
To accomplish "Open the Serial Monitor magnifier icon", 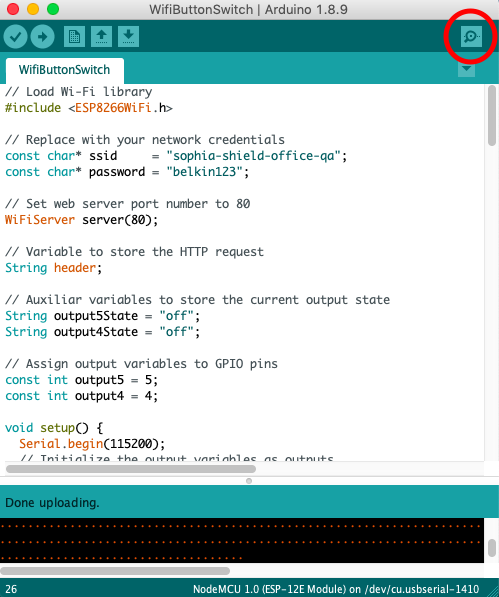I will [471, 37].
